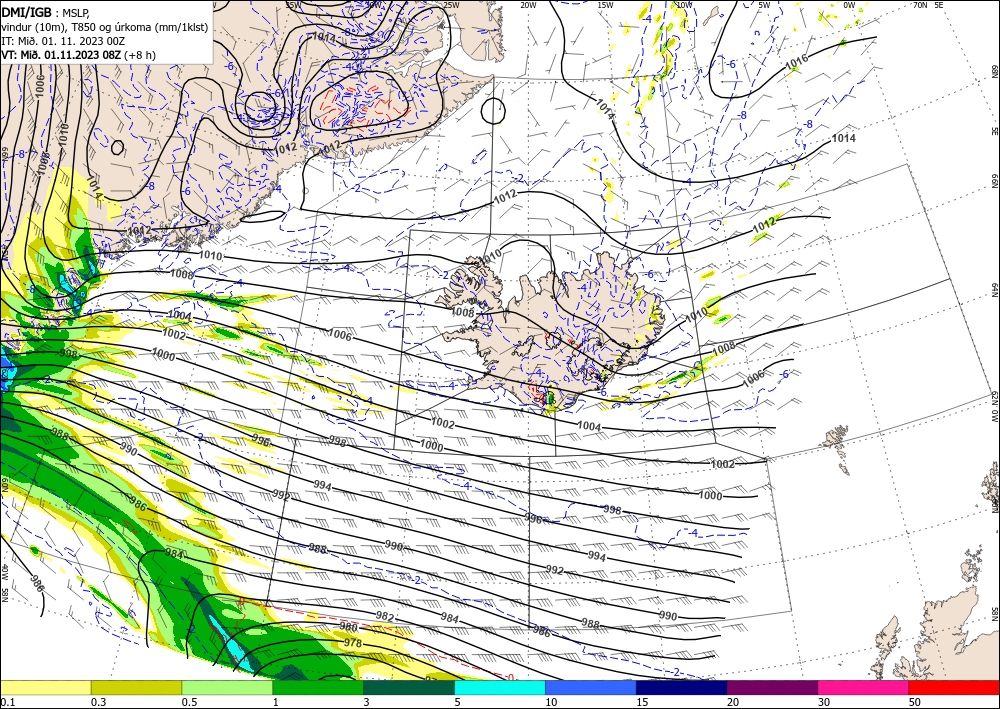Click the legend value '15'
The image size is (1000, 709).
[x=642, y=702]
